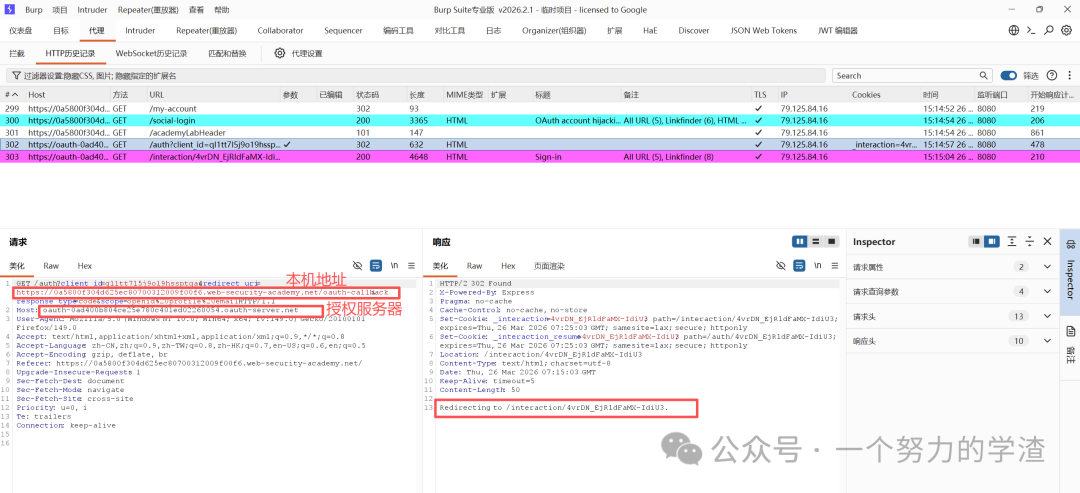This screenshot has height=493, width=1080.
Task: Toggle line-wrap button in 响应 panel
Action: pos(799,266)
